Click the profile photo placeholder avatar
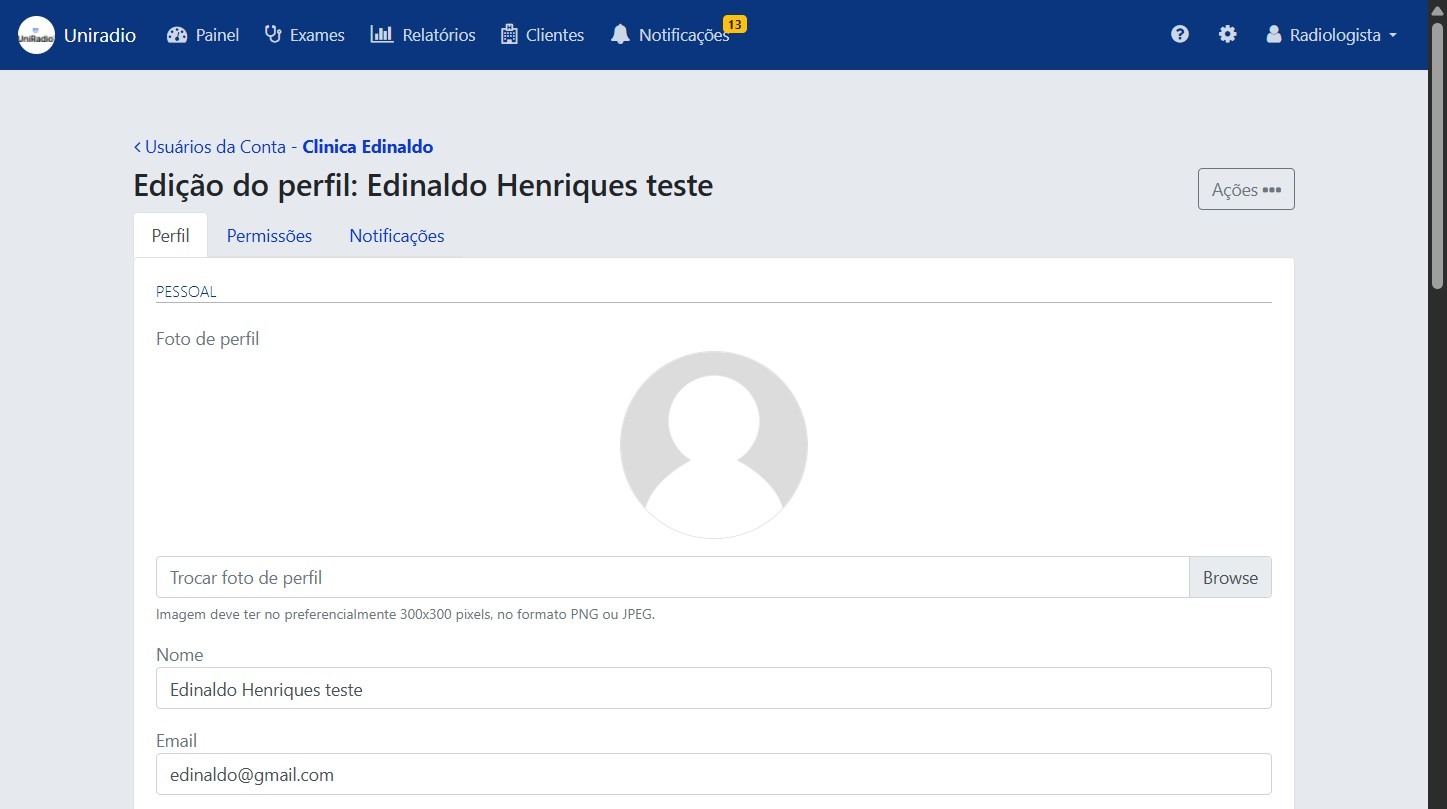The image size is (1447, 809). tap(713, 444)
